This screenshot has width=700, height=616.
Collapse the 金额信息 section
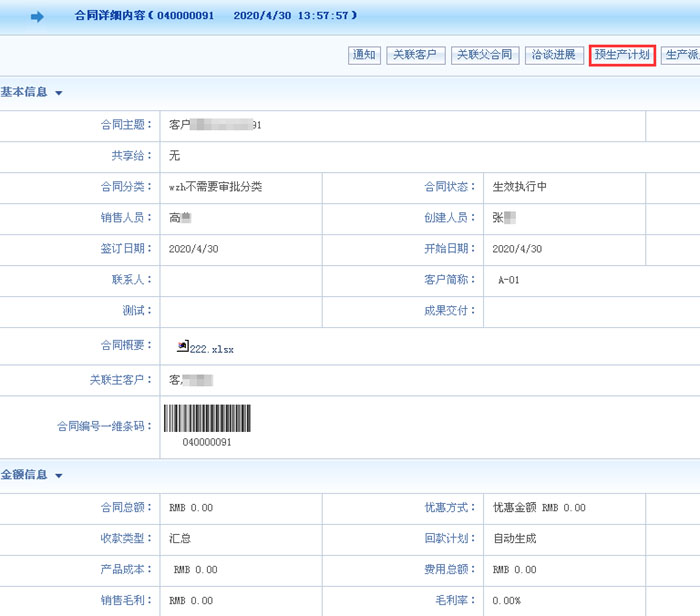coord(59,475)
